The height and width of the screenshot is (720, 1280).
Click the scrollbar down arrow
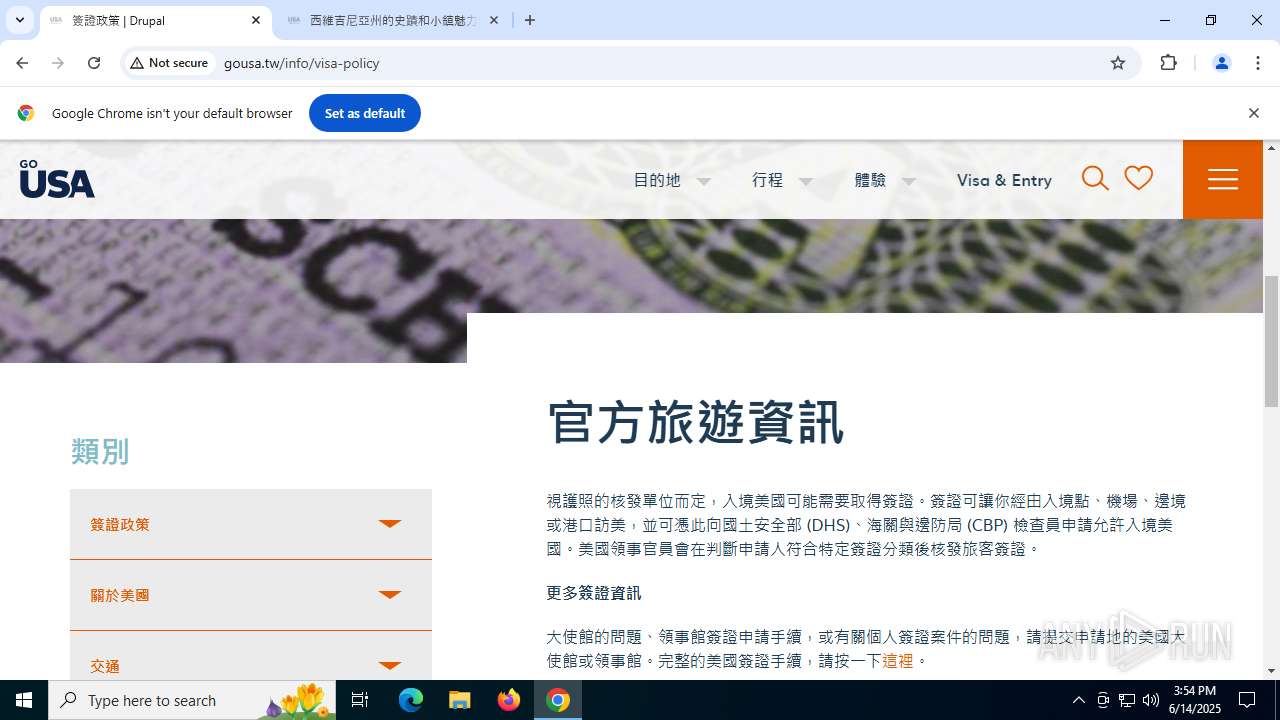coord(1271,671)
